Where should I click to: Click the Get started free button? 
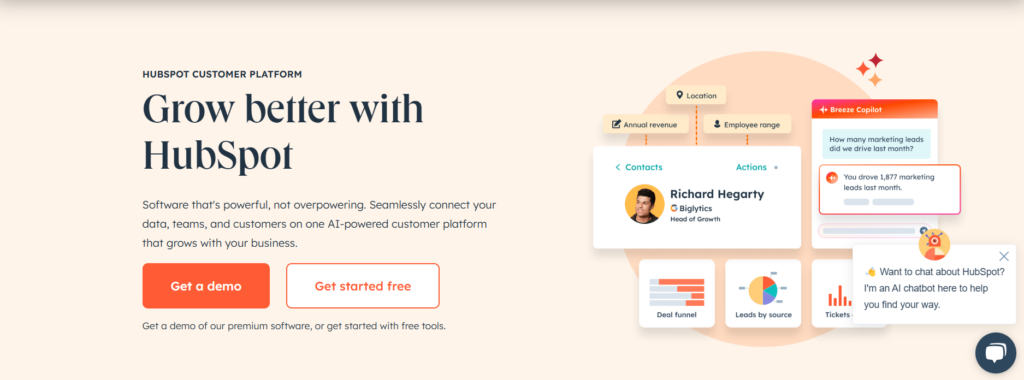pos(362,286)
